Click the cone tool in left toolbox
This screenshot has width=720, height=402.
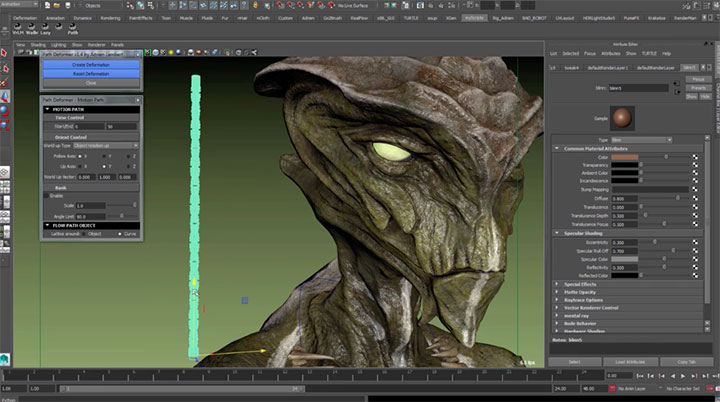click(x=5, y=96)
